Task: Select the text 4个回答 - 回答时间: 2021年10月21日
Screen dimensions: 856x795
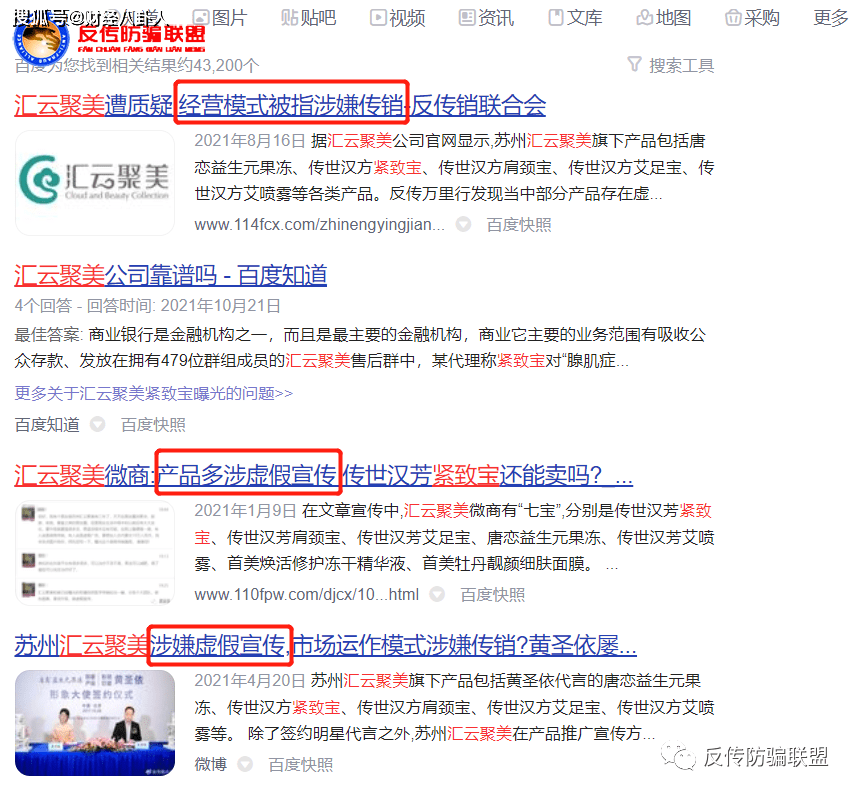Action: [147, 305]
